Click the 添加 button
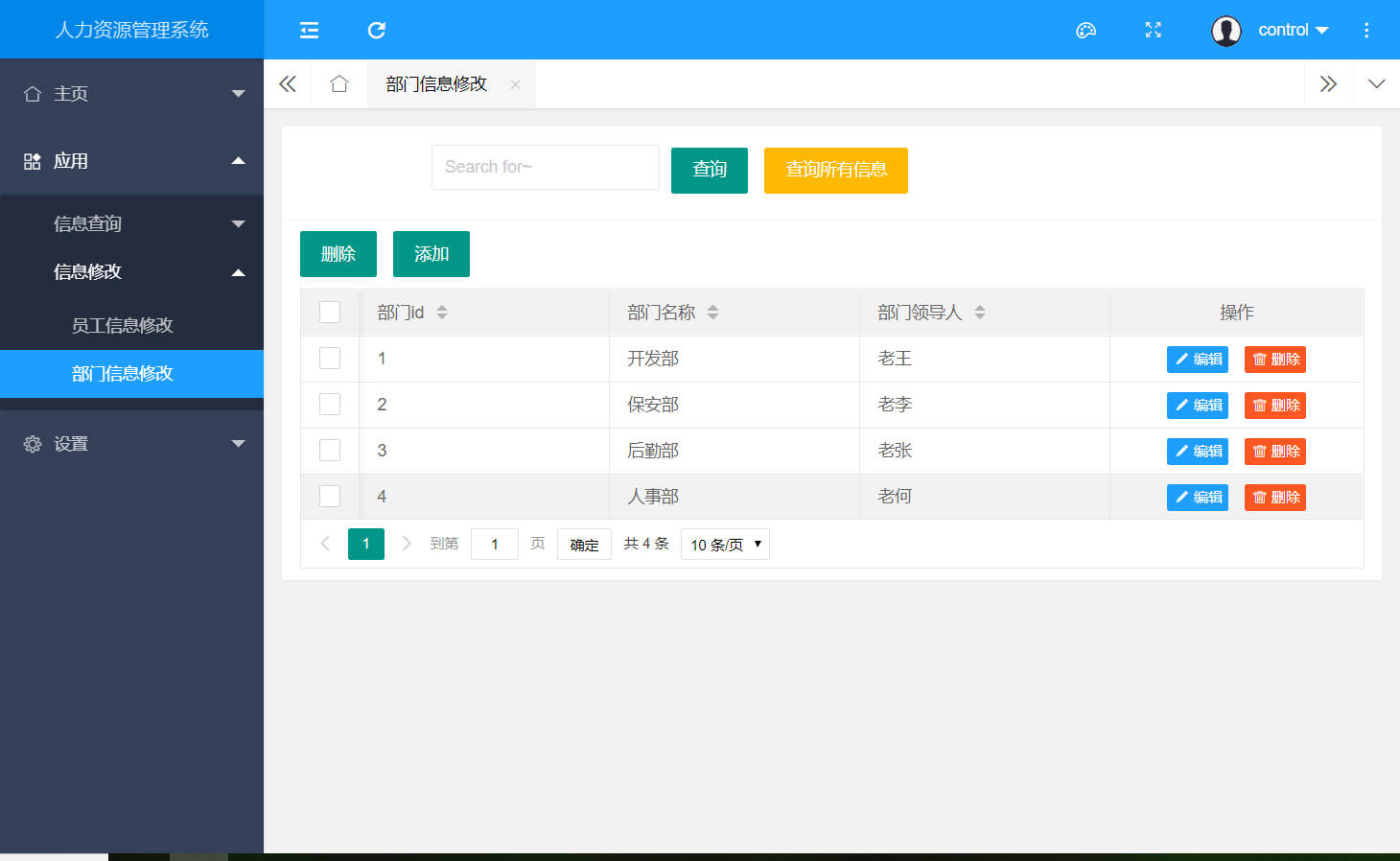Screen dimensions: 1400x861 click(432, 254)
